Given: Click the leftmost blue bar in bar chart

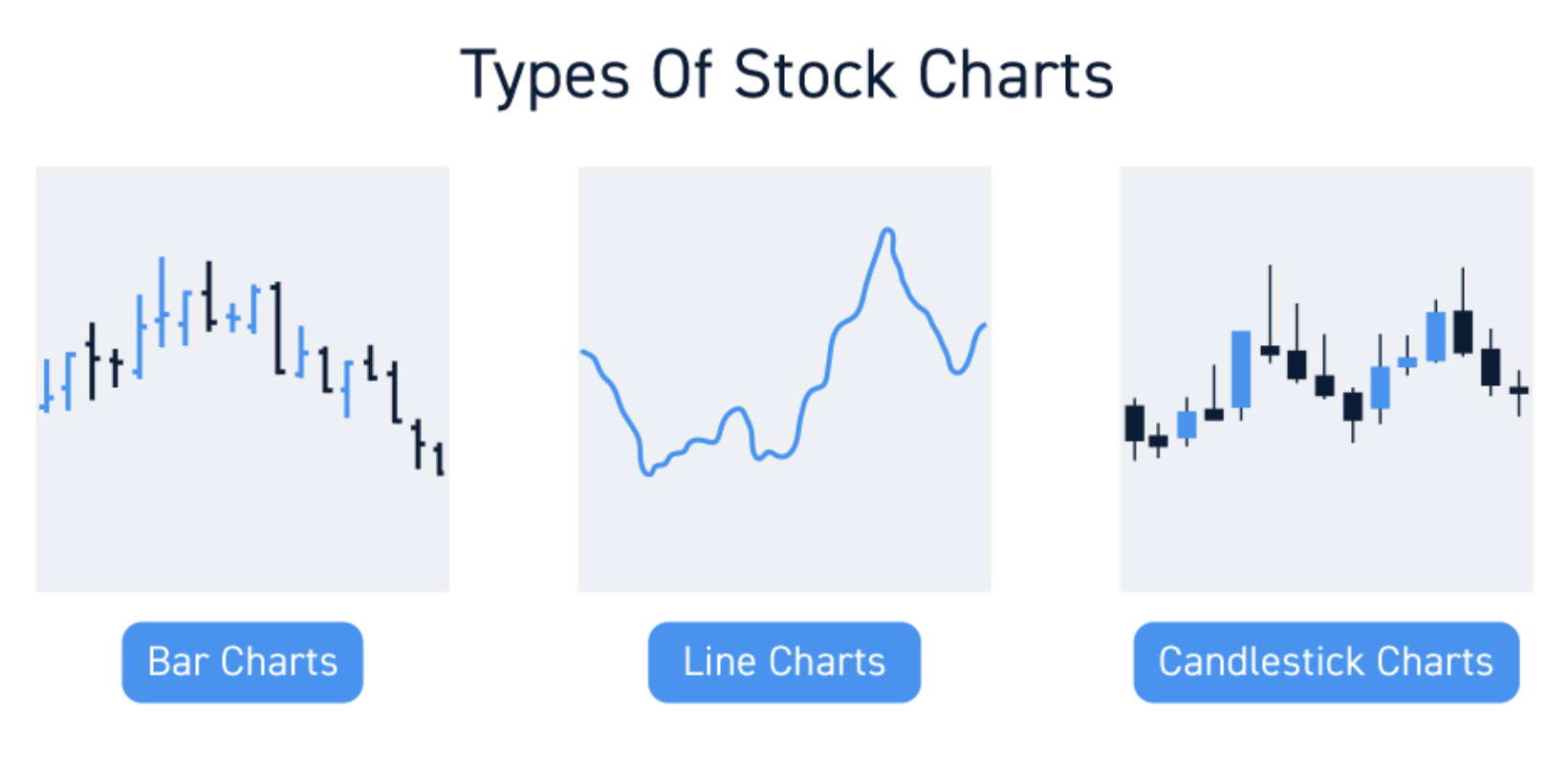Looking at the screenshot, I should pyautogui.click(x=46, y=386).
